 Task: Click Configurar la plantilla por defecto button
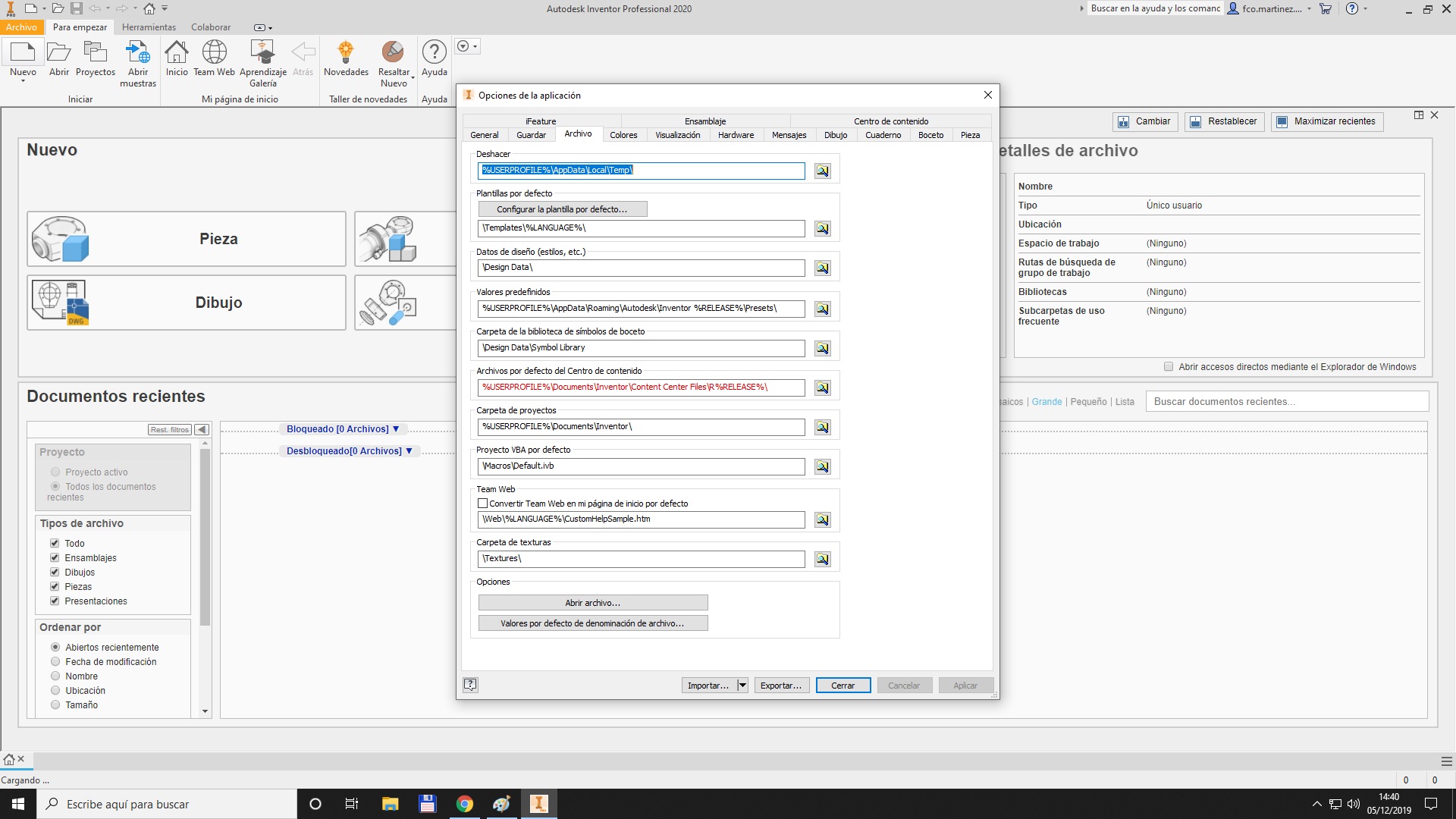(563, 209)
